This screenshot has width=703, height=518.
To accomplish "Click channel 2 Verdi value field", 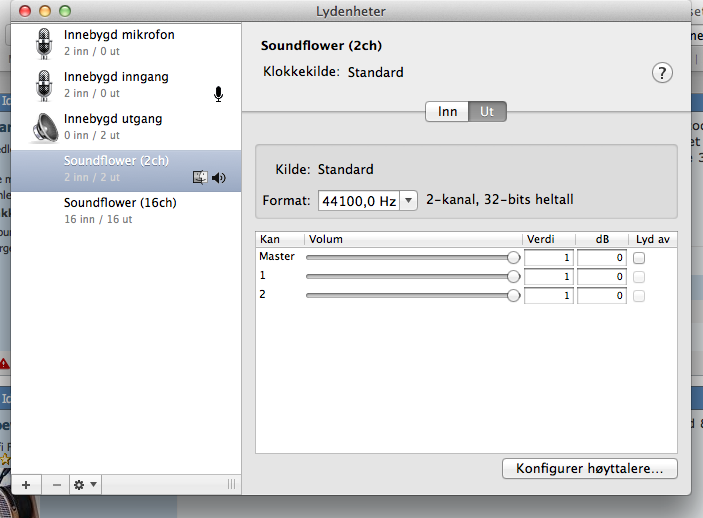I will click(549, 296).
